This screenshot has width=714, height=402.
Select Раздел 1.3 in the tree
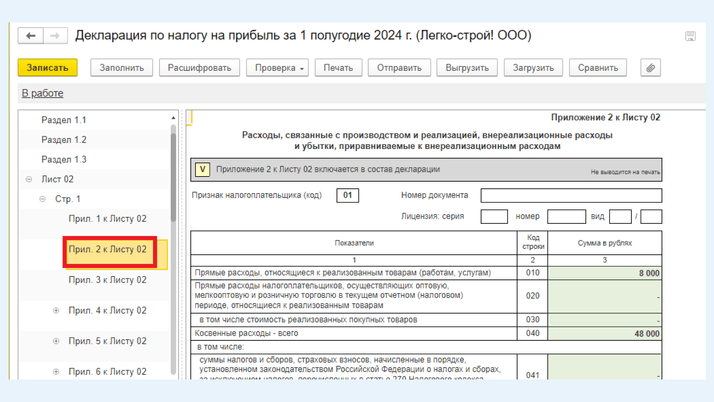tap(64, 160)
